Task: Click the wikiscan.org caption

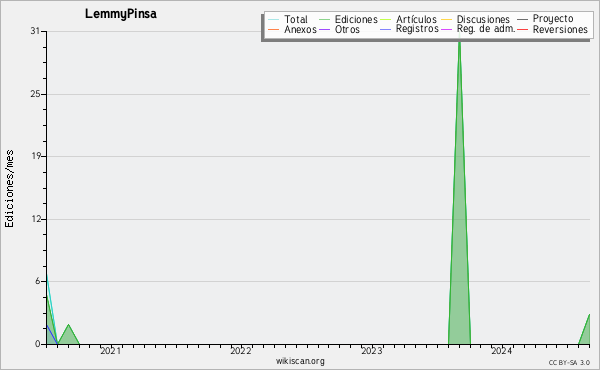Action: click(300, 361)
